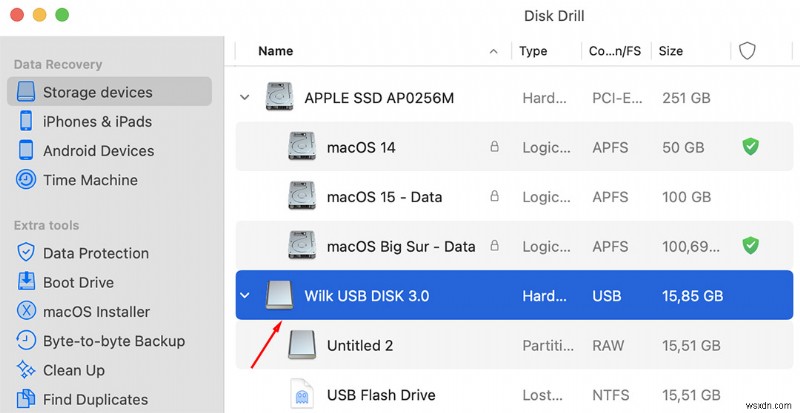Click the 15,85 GB size value
Viewport: 800px width, 413px height.
coord(692,296)
